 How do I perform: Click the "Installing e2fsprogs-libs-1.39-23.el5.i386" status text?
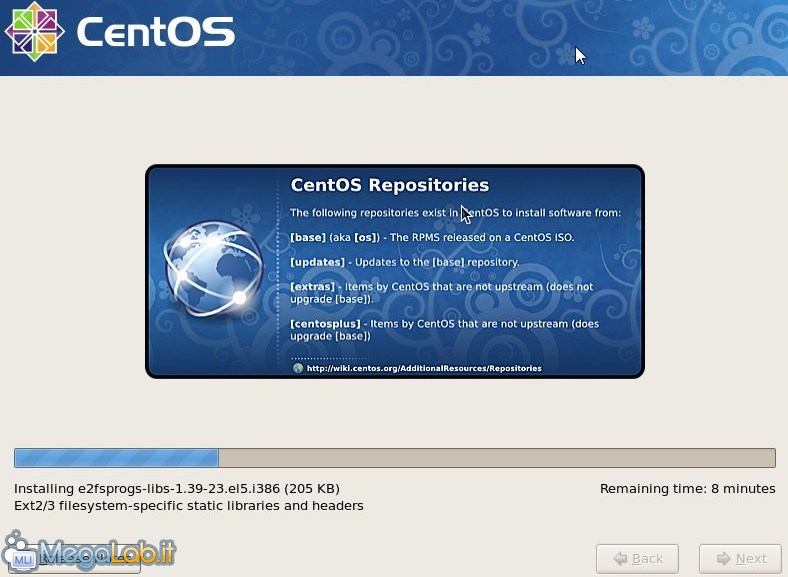coord(176,489)
